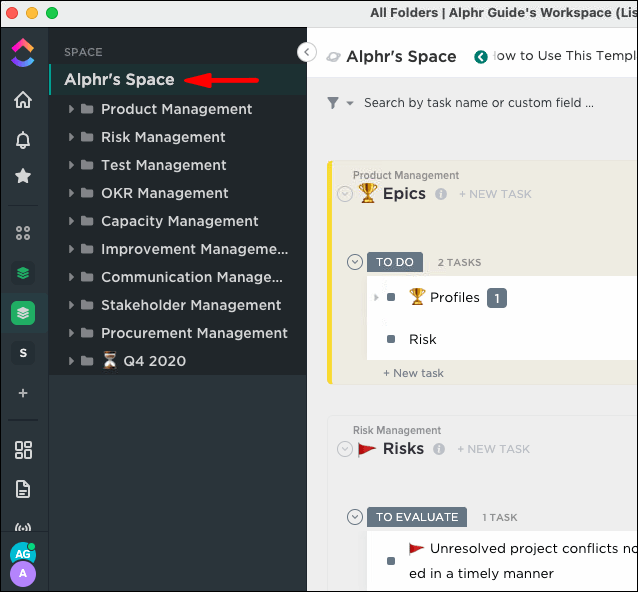
Task: Open the Favorites star icon
Action: pyautogui.click(x=23, y=176)
